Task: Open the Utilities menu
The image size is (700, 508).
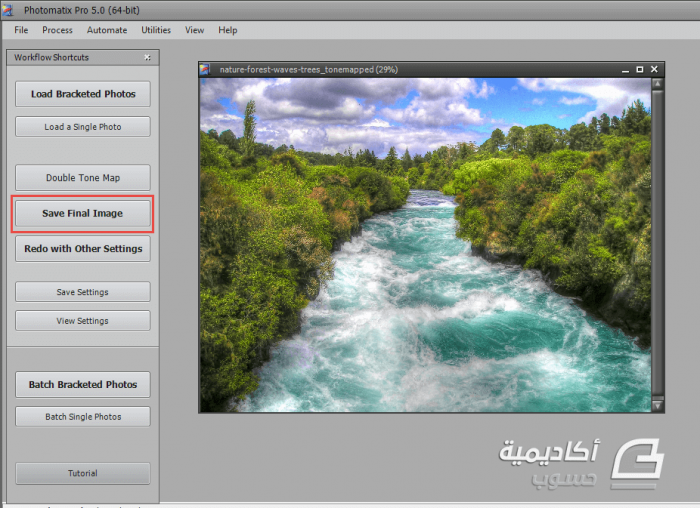Action: [x=156, y=30]
